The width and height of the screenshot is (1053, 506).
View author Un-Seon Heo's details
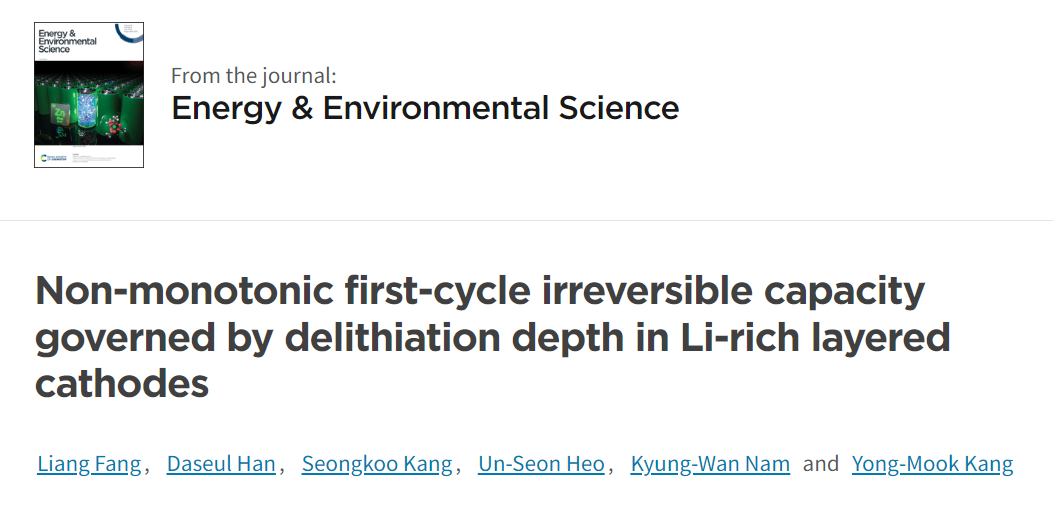(x=541, y=464)
